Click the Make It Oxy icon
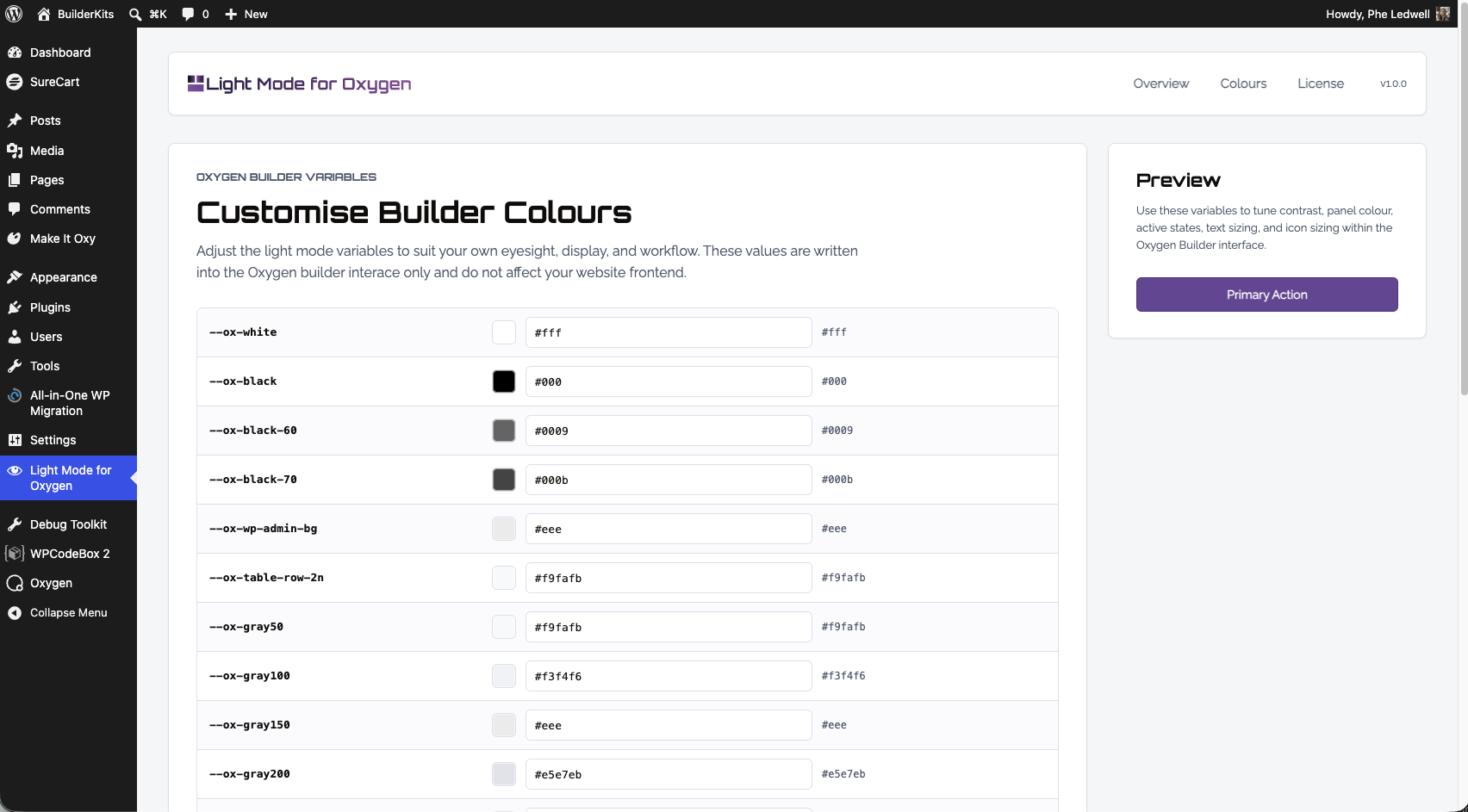 point(15,239)
